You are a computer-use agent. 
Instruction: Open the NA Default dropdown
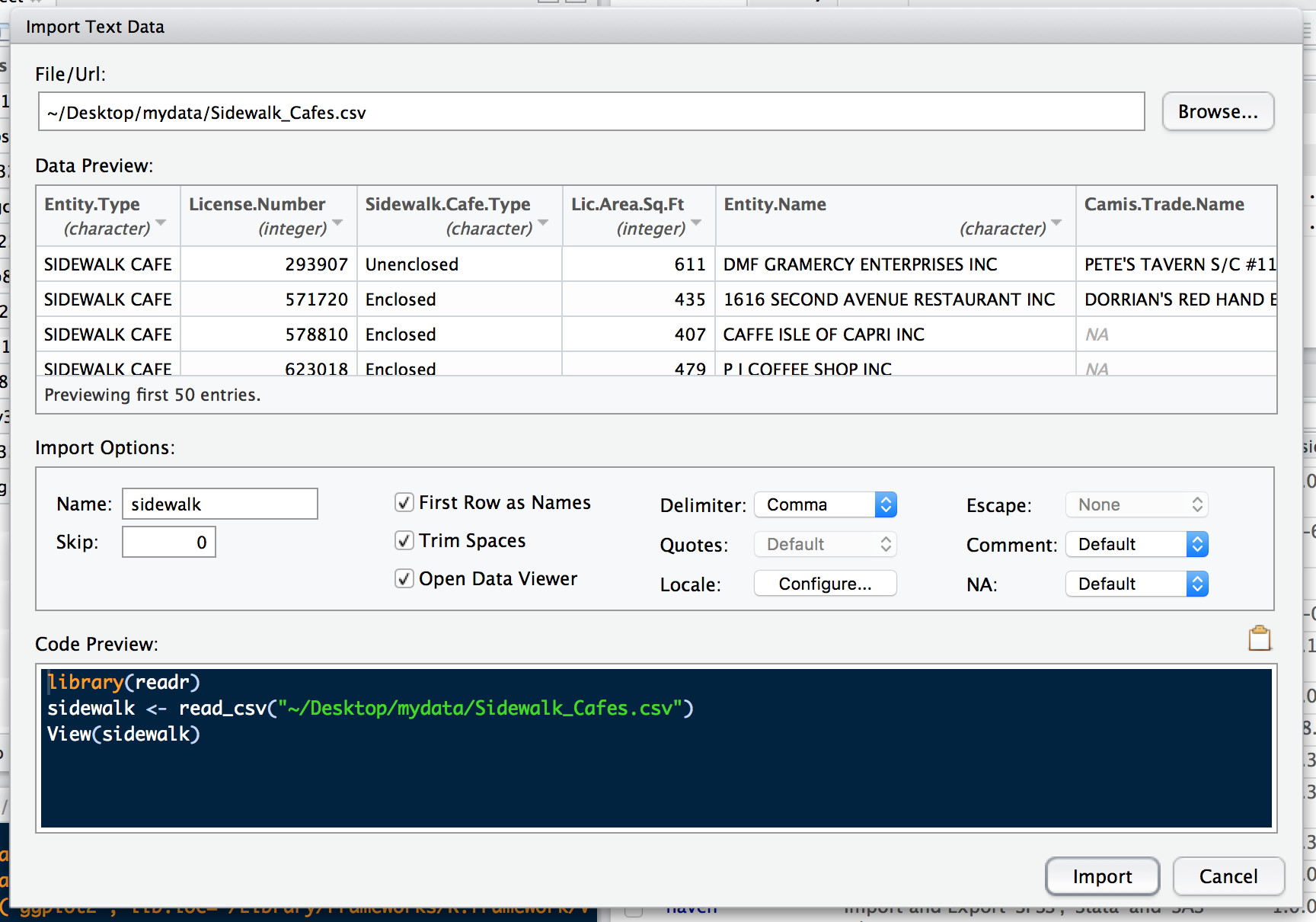pyautogui.click(x=1137, y=584)
